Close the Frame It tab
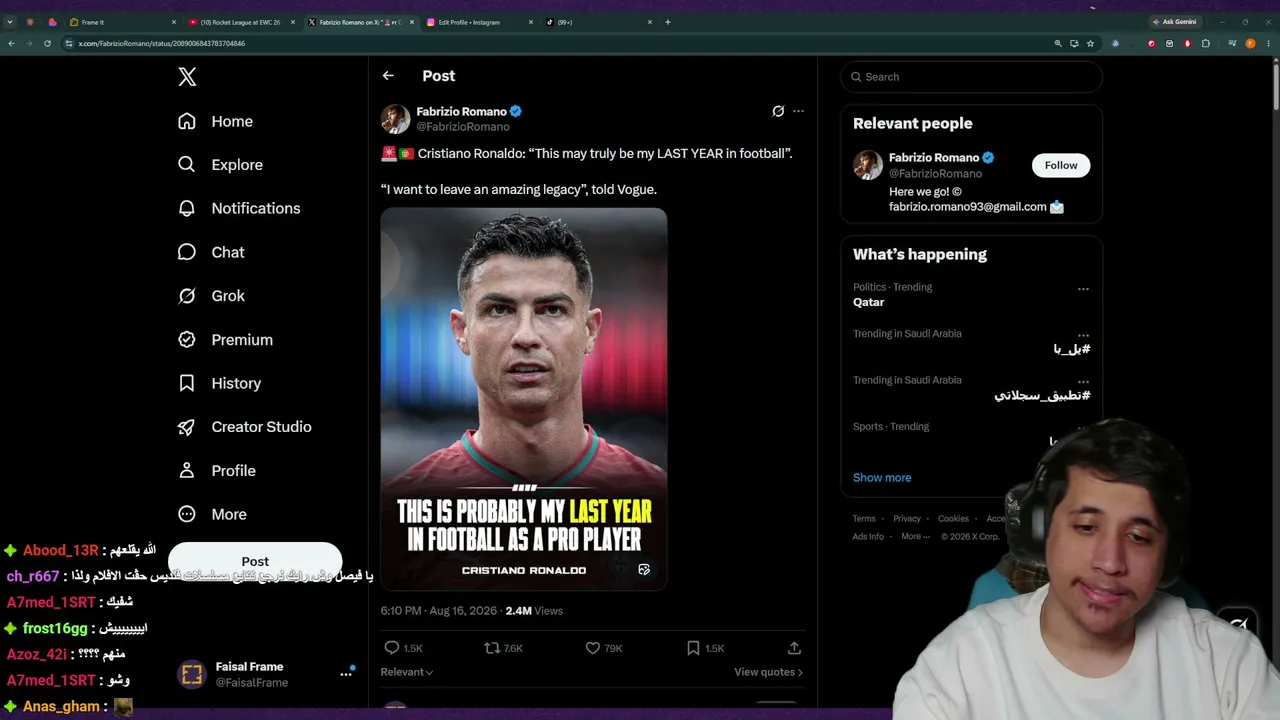This screenshot has width=1280, height=720. coord(174,22)
